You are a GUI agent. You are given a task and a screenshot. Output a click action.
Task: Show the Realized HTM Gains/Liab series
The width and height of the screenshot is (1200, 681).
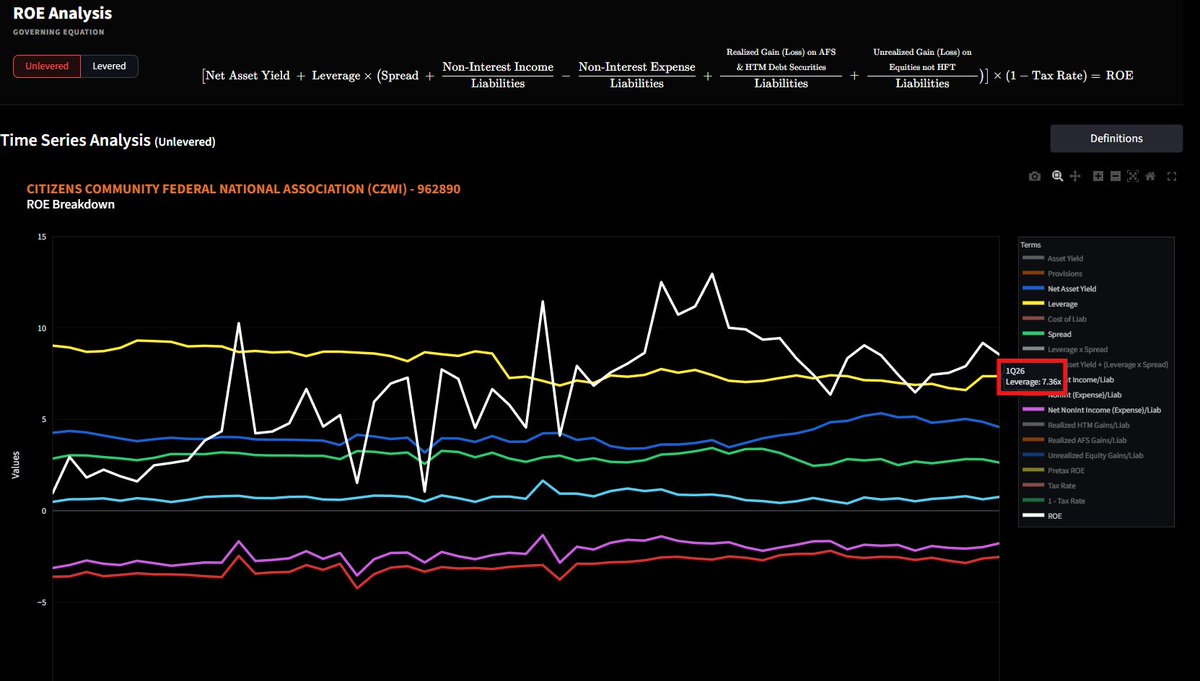tap(1076, 425)
